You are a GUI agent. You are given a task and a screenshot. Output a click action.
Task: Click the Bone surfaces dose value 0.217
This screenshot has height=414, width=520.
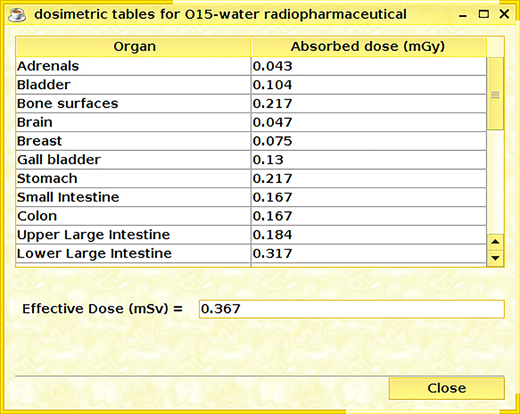coord(369,104)
